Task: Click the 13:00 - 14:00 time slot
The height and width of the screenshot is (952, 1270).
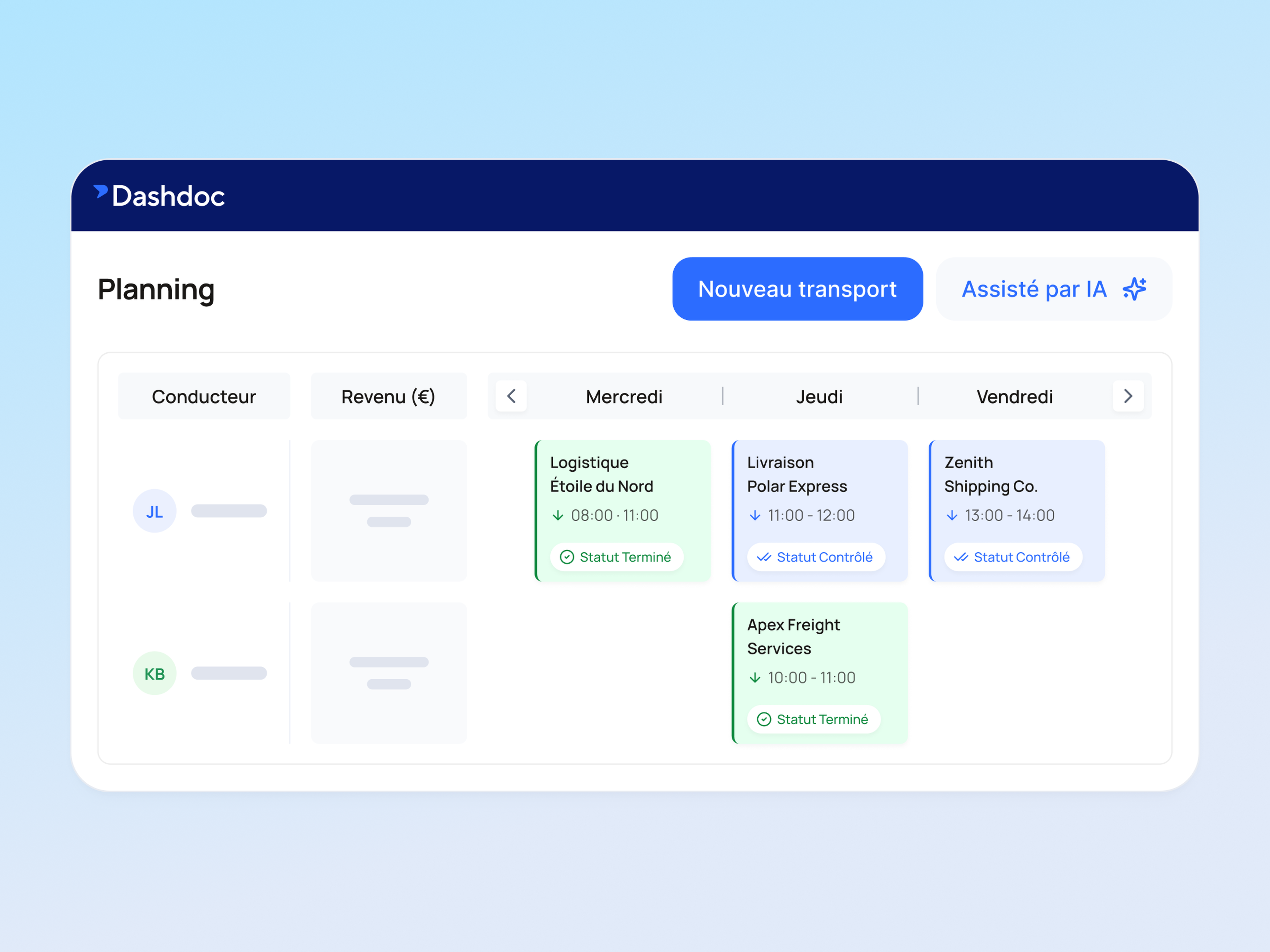Action: (x=1010, y=515)
